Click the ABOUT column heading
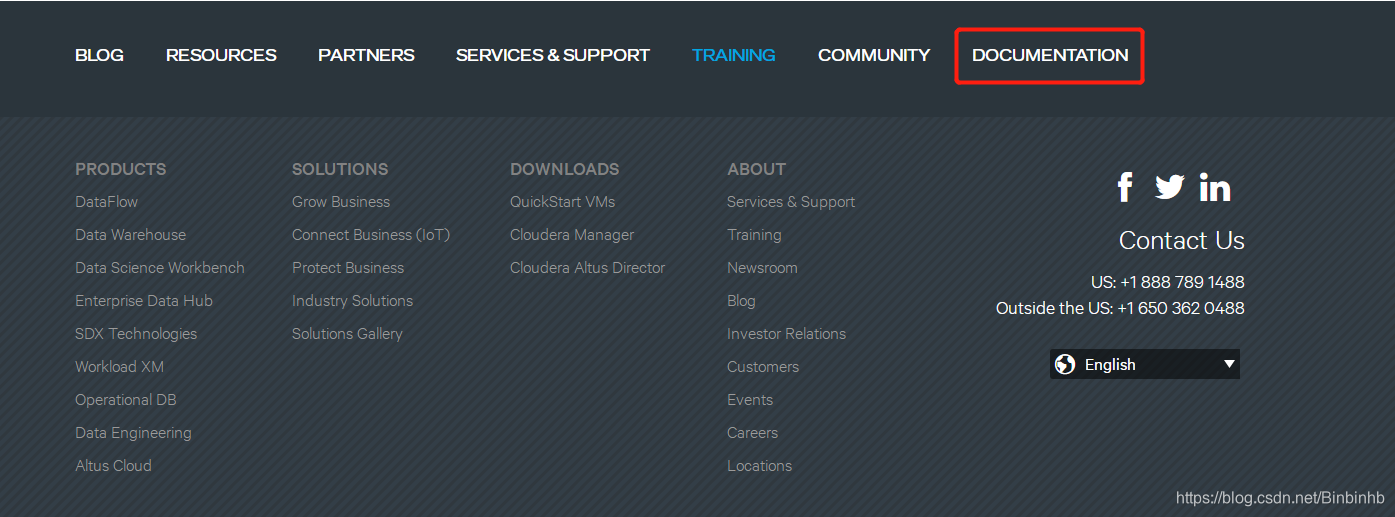This screenshot has height=517, width=1395. point(756,169)
